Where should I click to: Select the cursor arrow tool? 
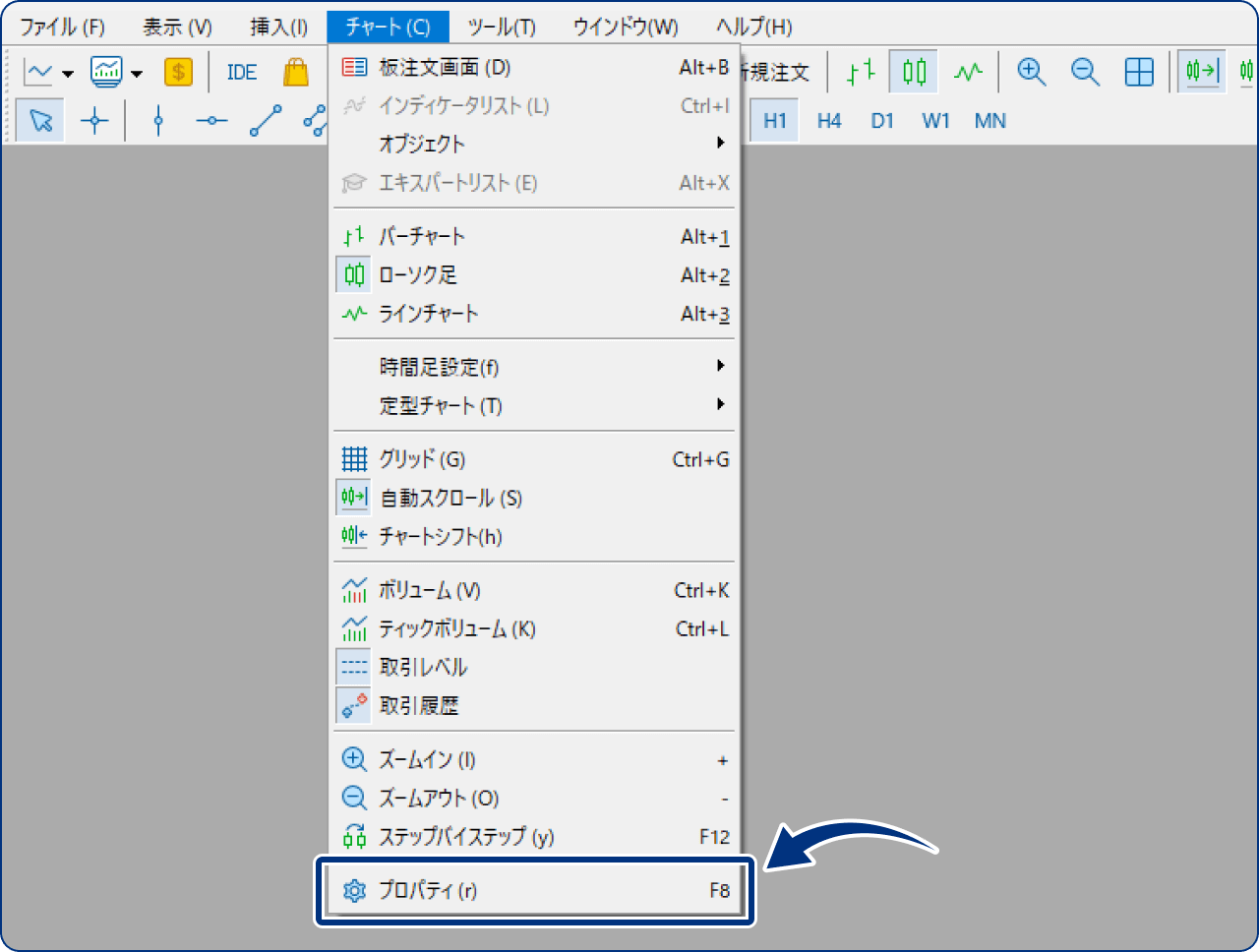point(39,120)
